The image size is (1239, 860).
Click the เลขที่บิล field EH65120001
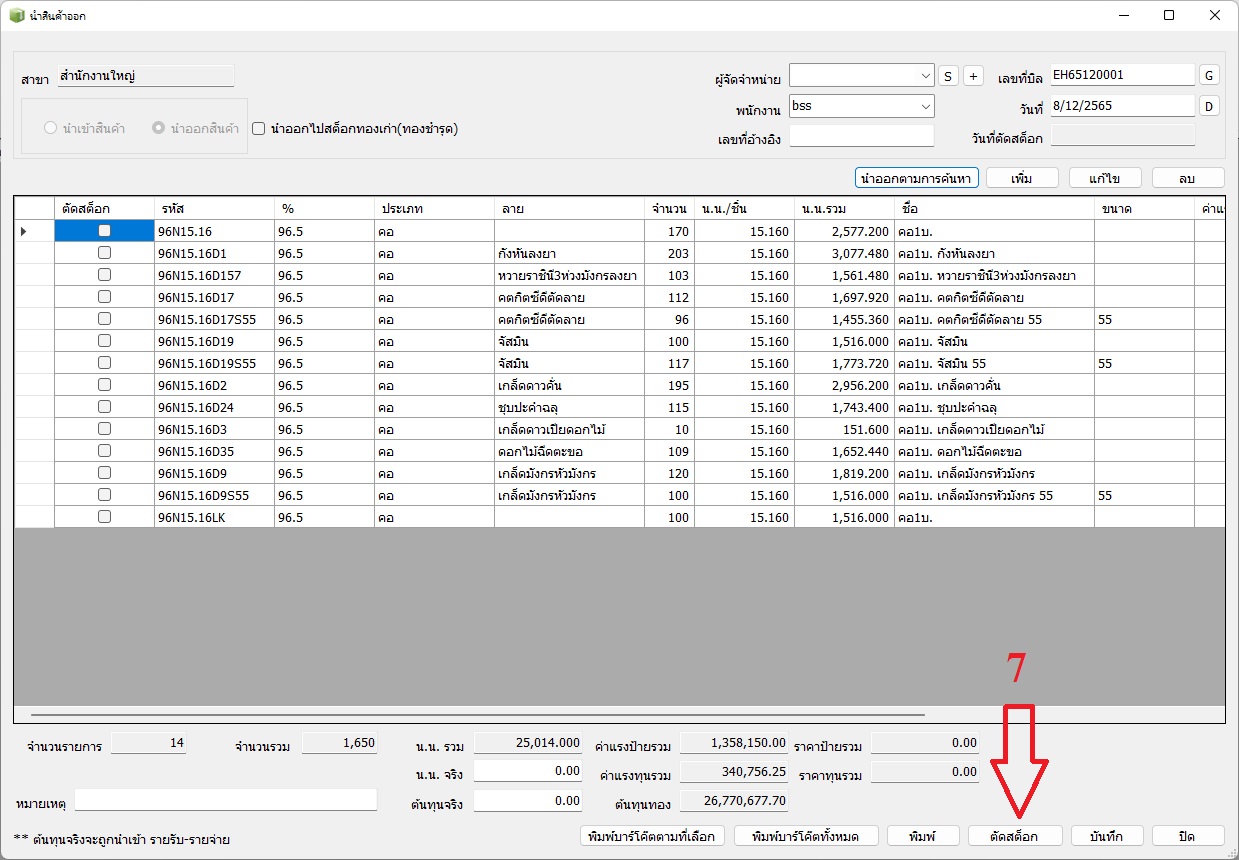[x=1122, y=75]
